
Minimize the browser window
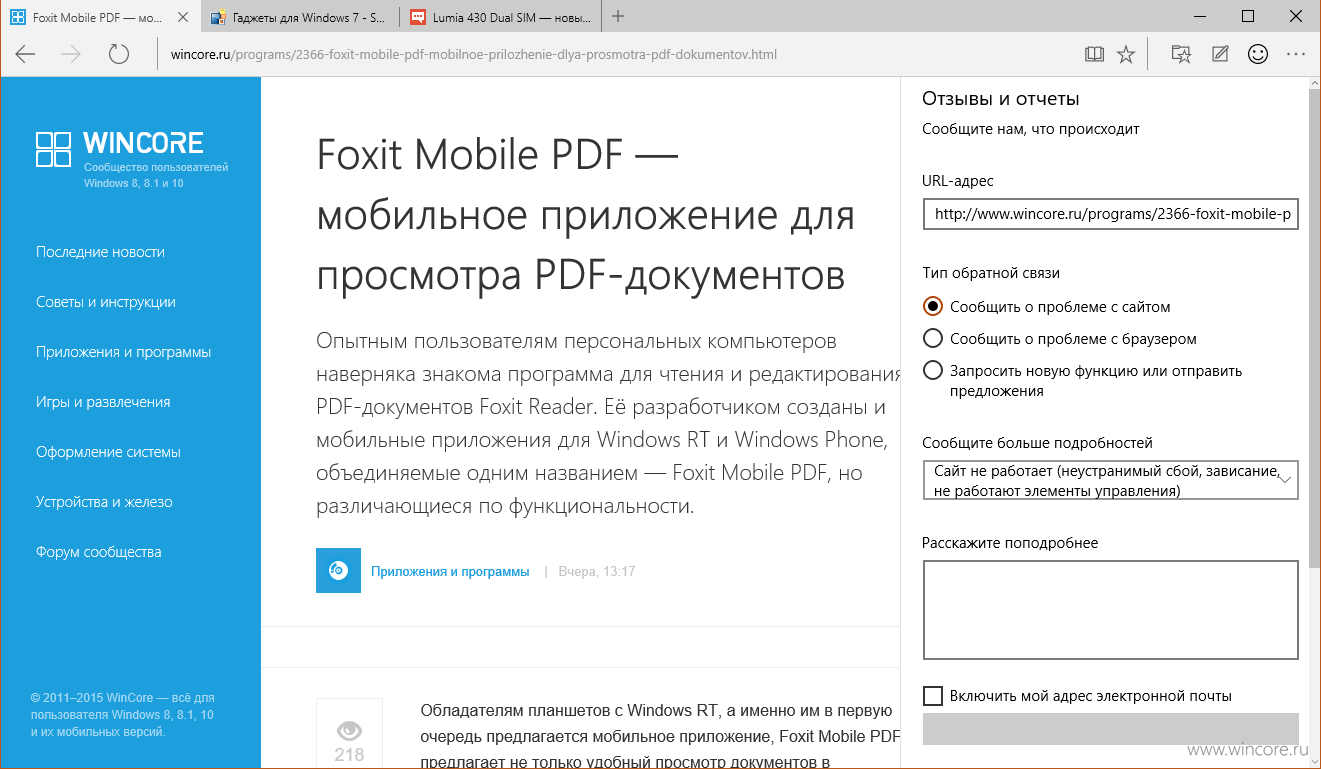1200,16
